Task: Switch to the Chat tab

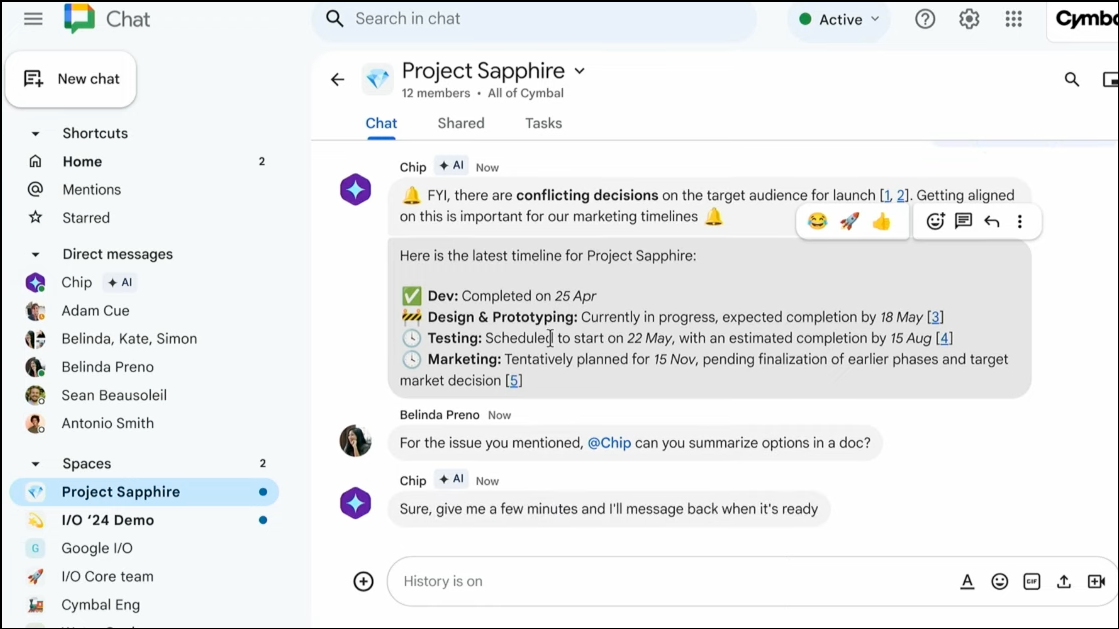Action: [x=381, y=124]
